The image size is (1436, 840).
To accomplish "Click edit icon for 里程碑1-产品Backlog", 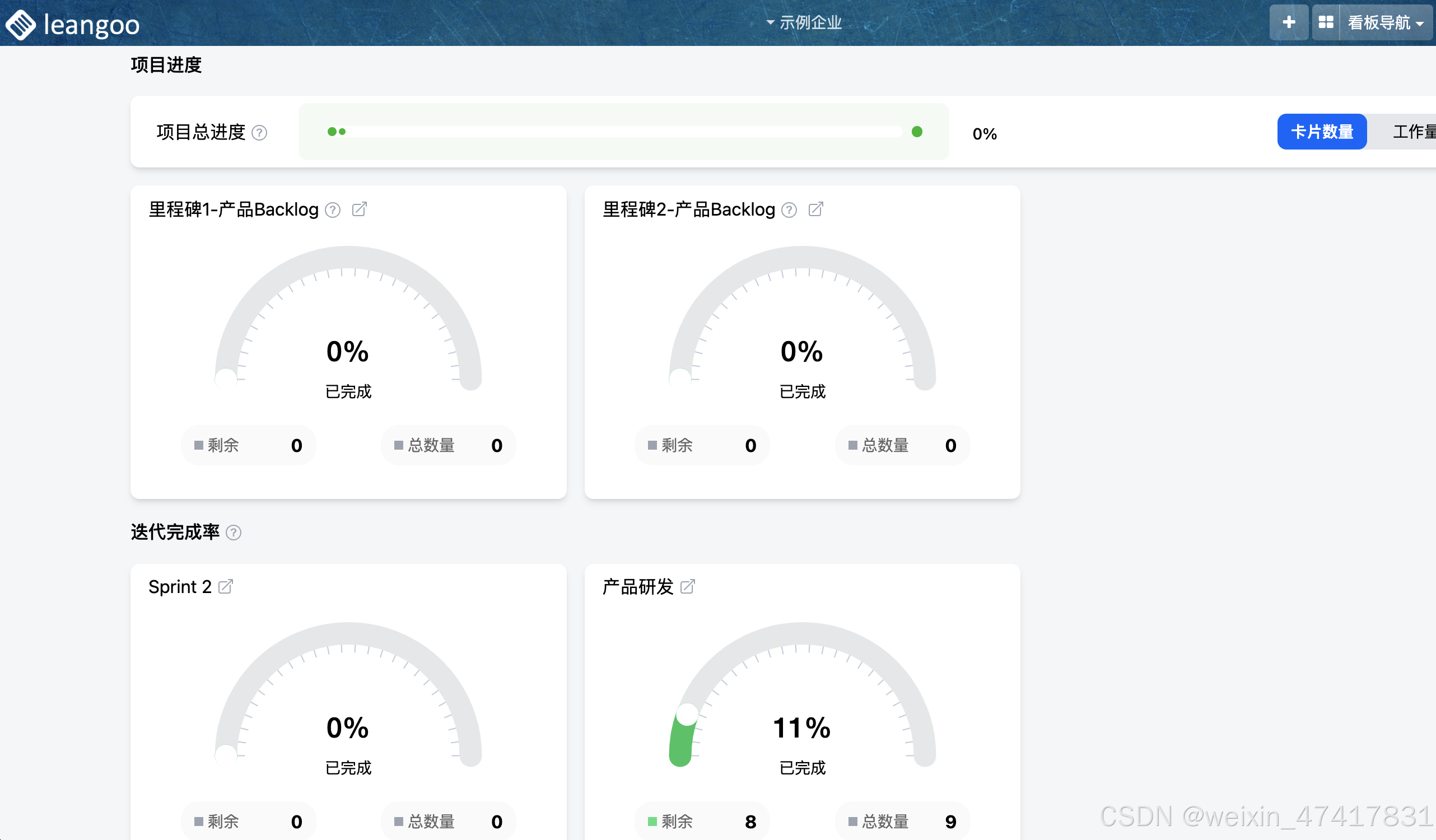I will [359, 209].
